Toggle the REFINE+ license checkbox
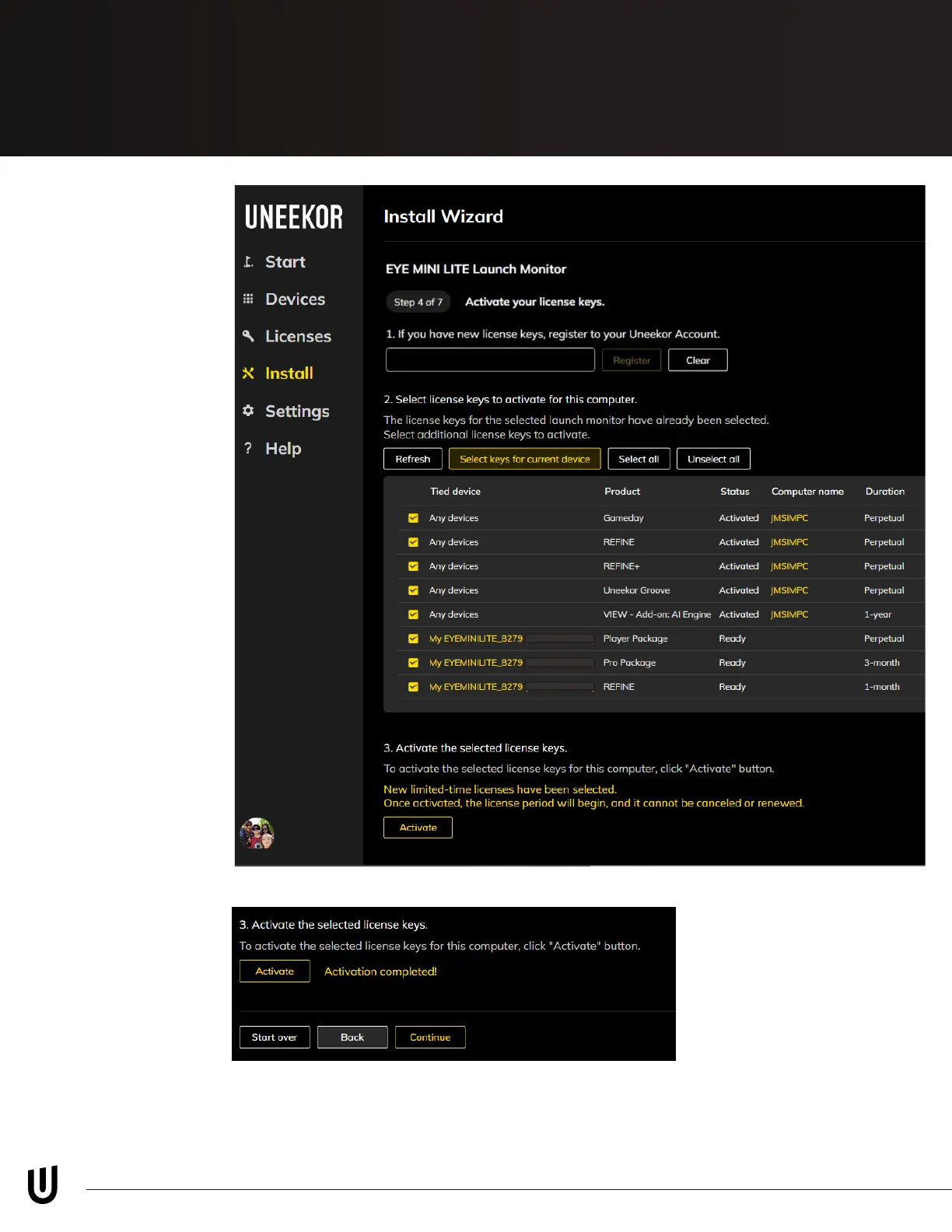The height and width of the screenshot is (1232, 952). (414, 566)
